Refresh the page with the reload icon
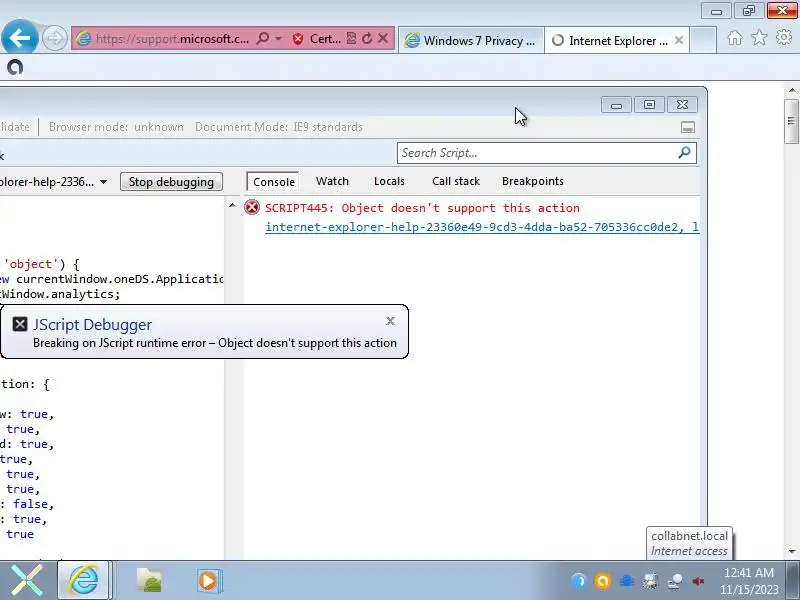 367,38
